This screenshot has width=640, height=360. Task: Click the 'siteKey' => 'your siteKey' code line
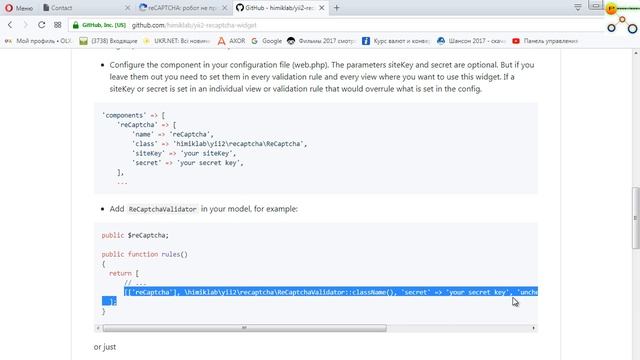184,153
